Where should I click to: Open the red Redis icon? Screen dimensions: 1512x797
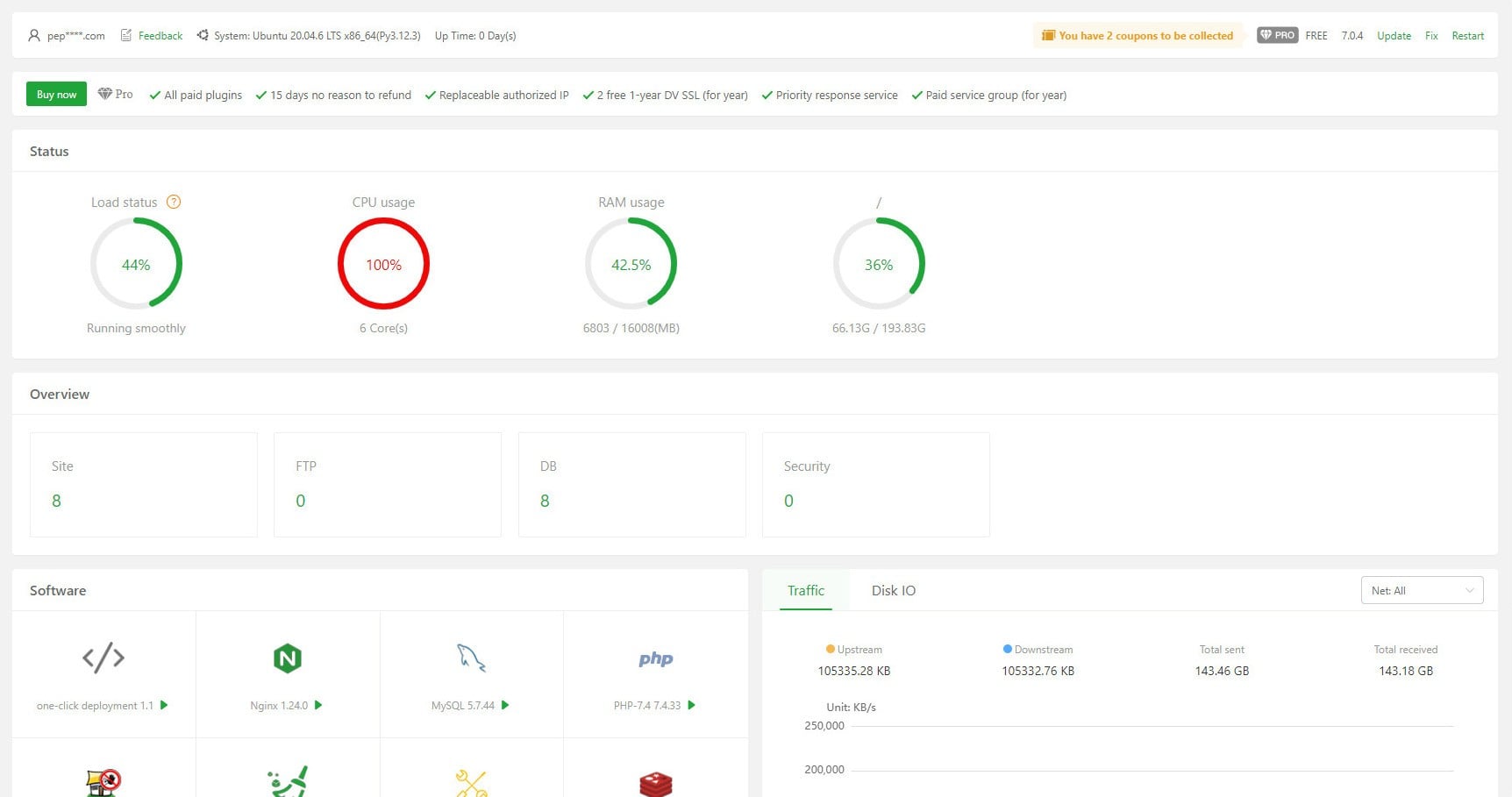pyautogui.click(x=655, y=783)
